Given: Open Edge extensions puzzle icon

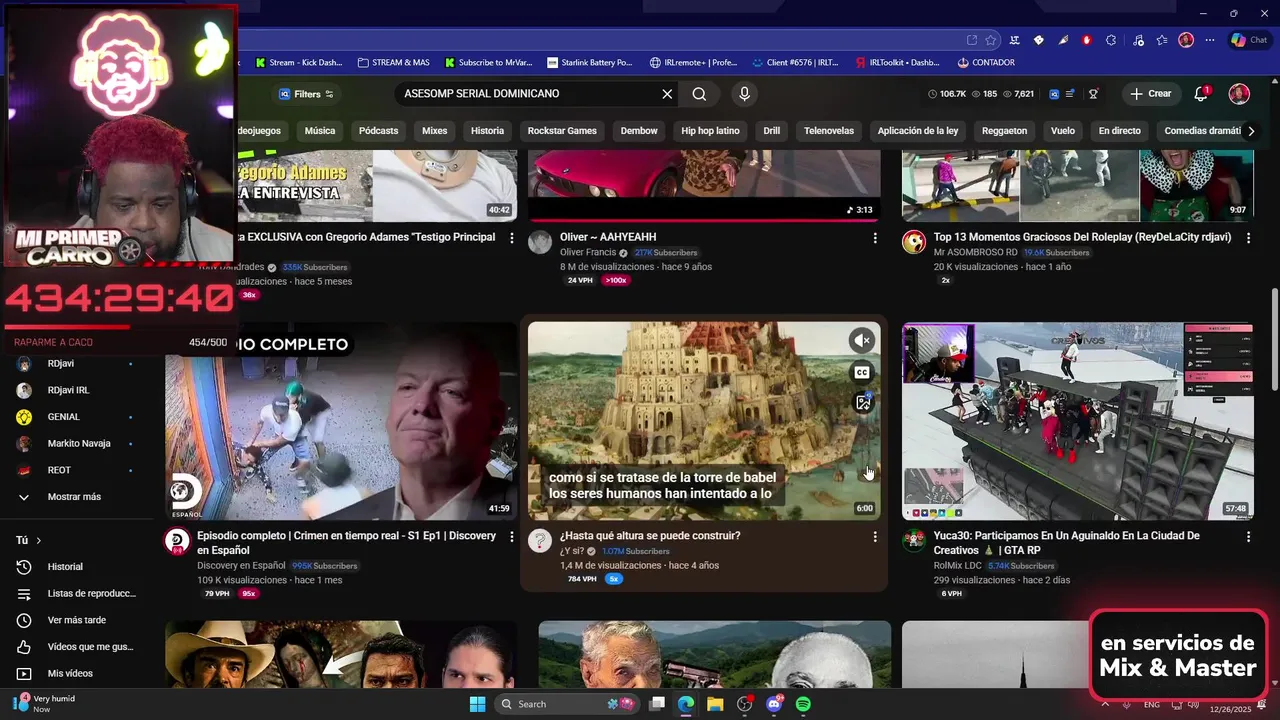Looking at the screenshot, I should pos(1111,40).
